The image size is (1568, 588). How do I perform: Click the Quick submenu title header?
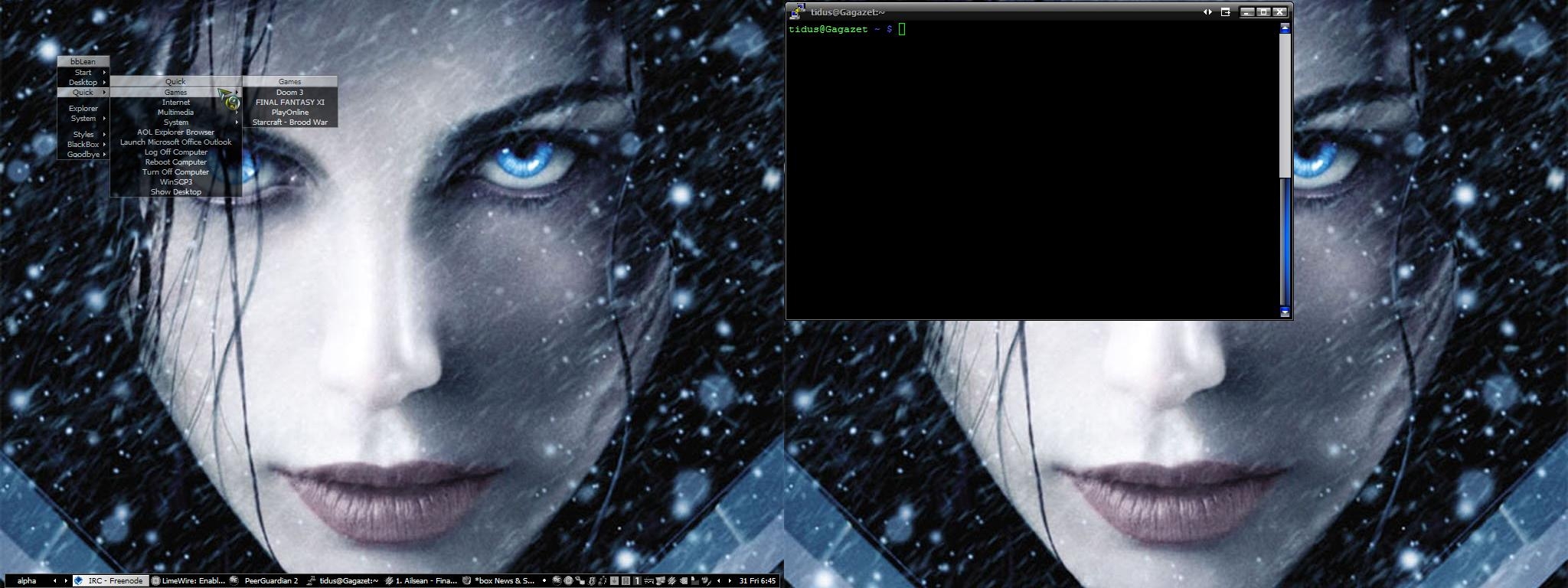pyautogui.click(x=176, y=81)
